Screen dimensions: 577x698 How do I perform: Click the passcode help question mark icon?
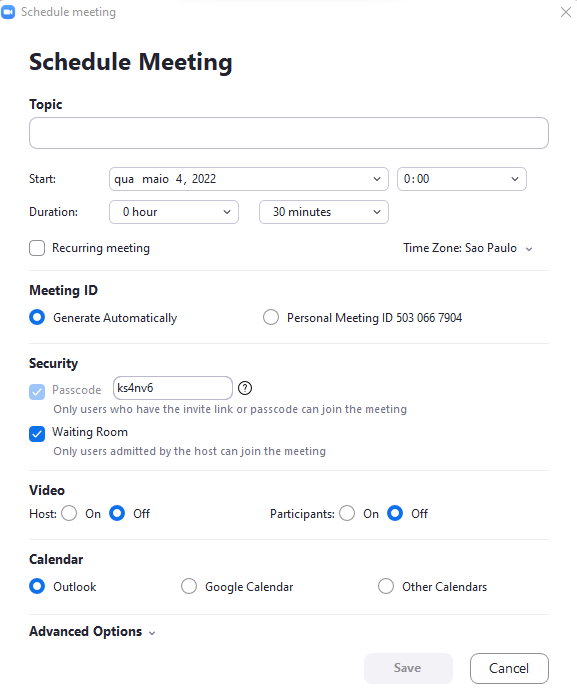pyautogui.click(x=245, y=388)
